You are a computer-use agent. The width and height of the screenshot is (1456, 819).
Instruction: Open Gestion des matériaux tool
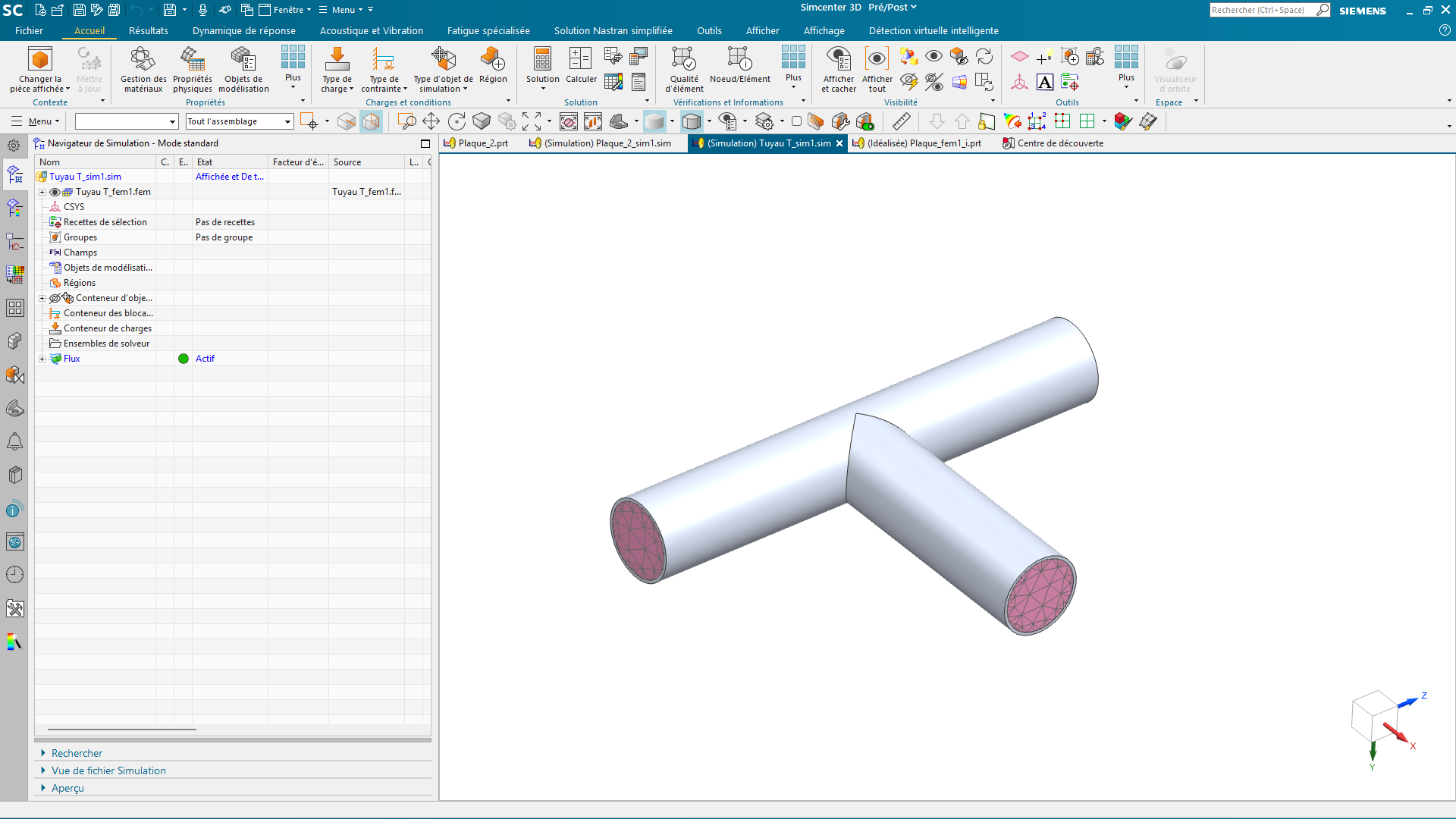click(x=143, y=69)
